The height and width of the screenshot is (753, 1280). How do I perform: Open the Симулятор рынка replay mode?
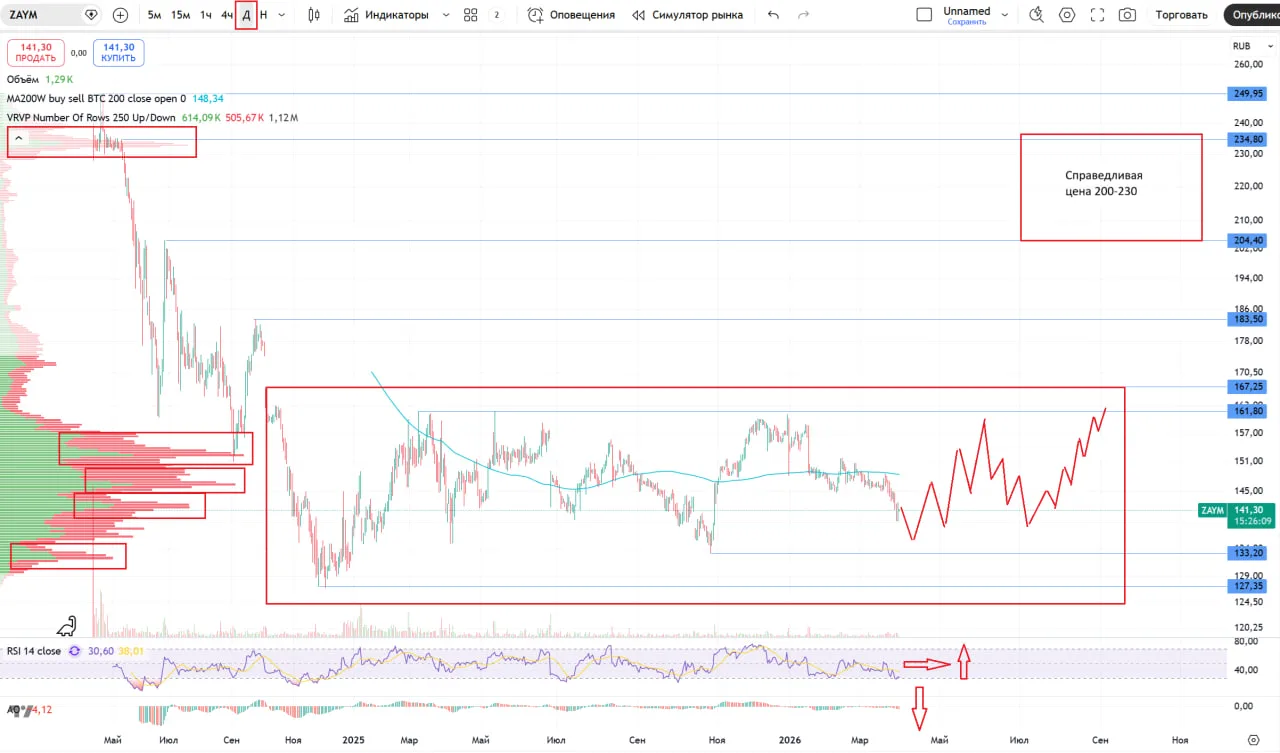click(x=687, y=15)
